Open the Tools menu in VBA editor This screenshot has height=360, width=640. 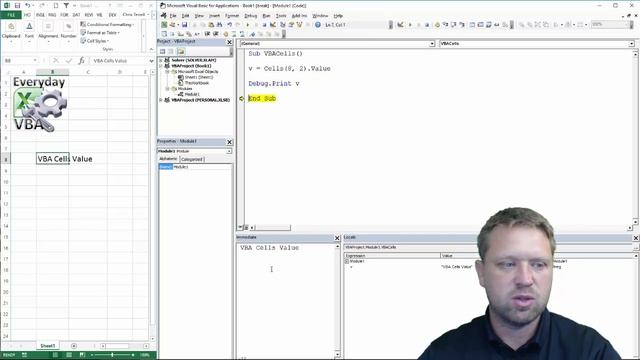(281, 16)
